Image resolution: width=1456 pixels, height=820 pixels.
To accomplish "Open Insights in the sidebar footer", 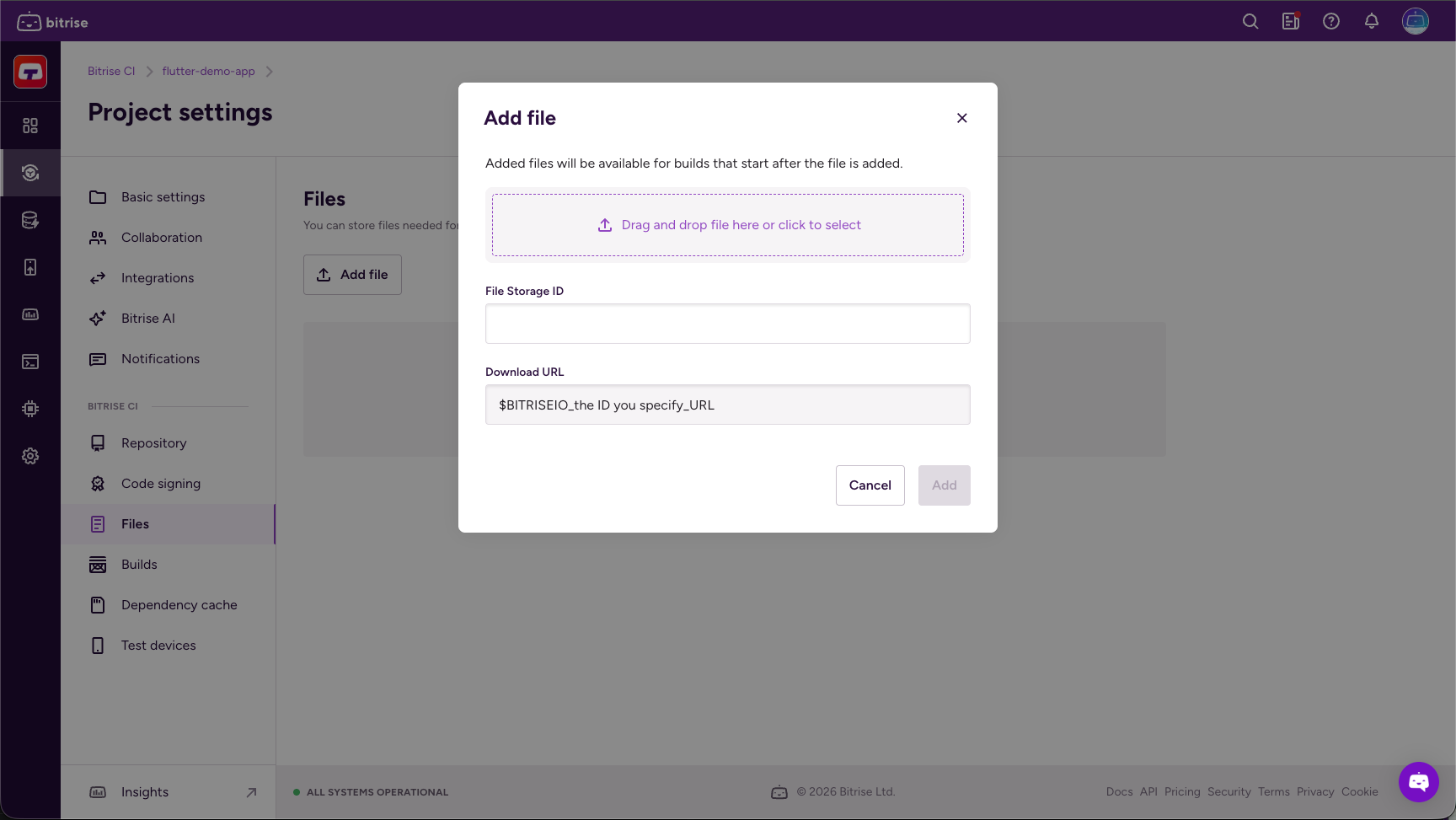I will (169, 792).
